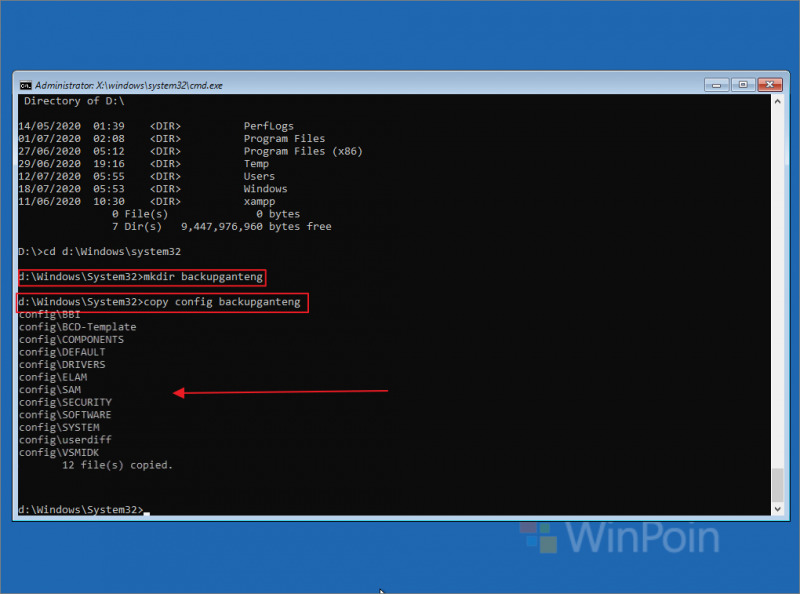800x594 pixels.
Task: Click the 'config\SECURITY' output line
Action: [x=65, y=402]
